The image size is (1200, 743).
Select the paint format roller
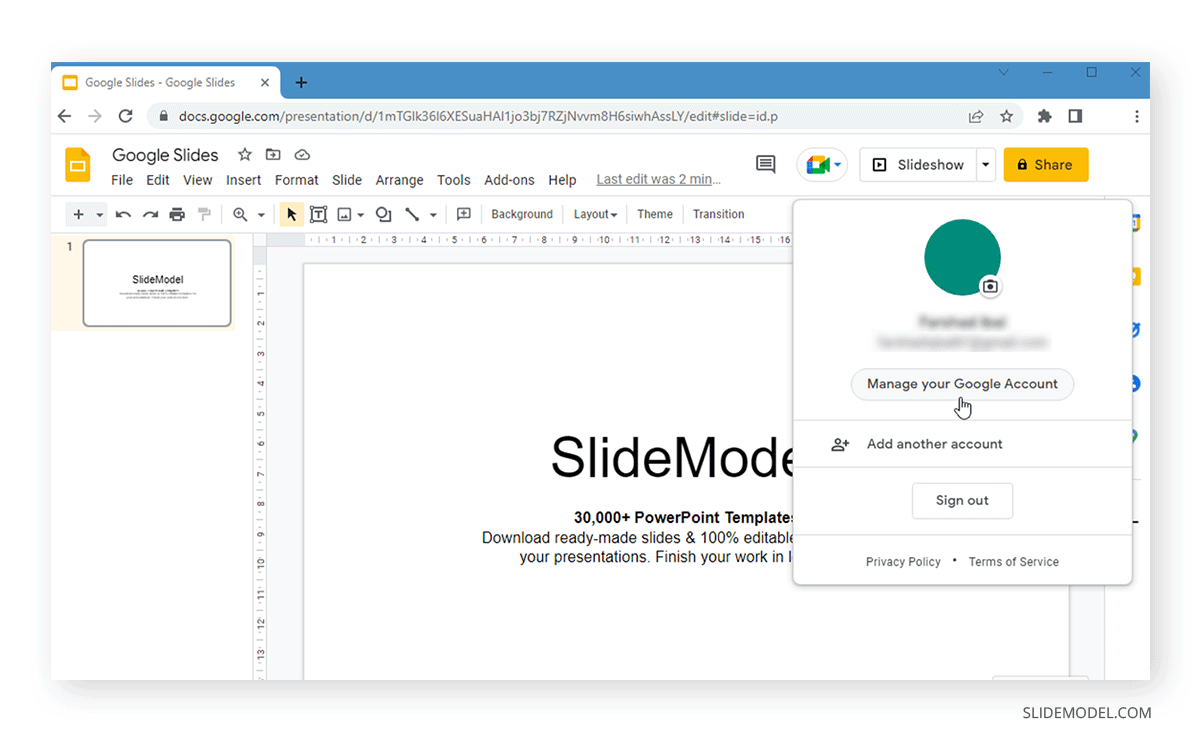(x=204, y=214)
